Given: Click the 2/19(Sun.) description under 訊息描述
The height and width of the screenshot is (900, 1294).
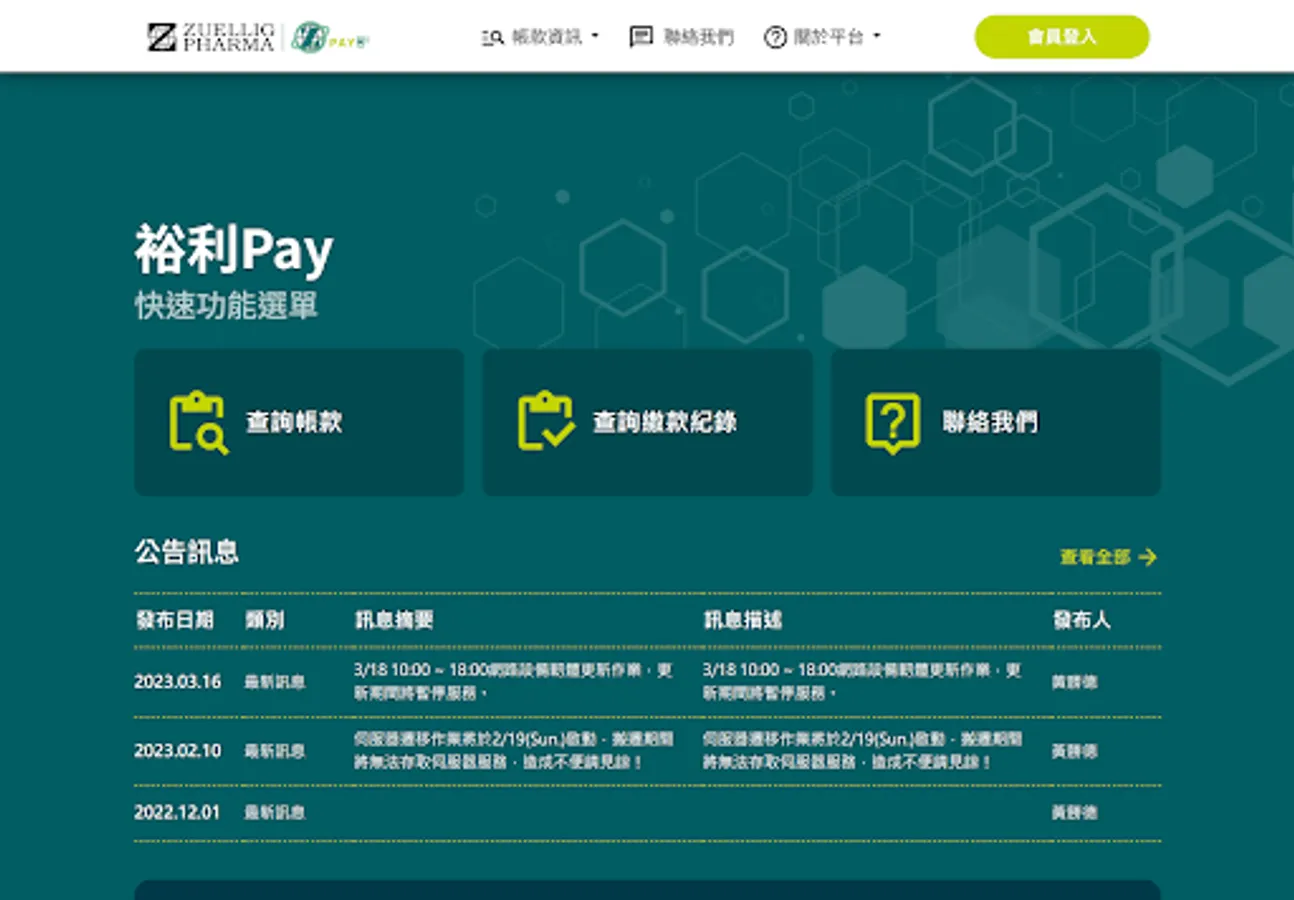Looking at the screenshot, I should (x=863, y=750).
